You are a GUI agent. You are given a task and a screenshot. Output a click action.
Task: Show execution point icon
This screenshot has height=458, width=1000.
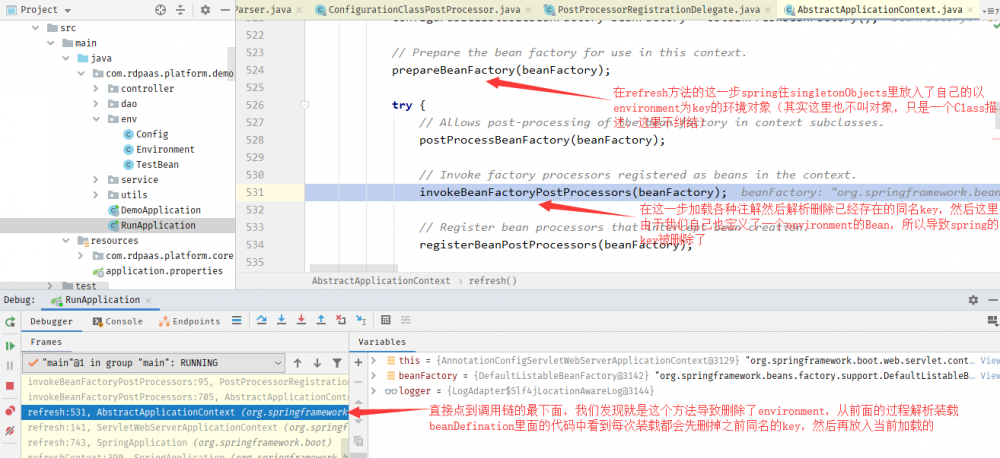pyautogui.click(x=237, y=320)
